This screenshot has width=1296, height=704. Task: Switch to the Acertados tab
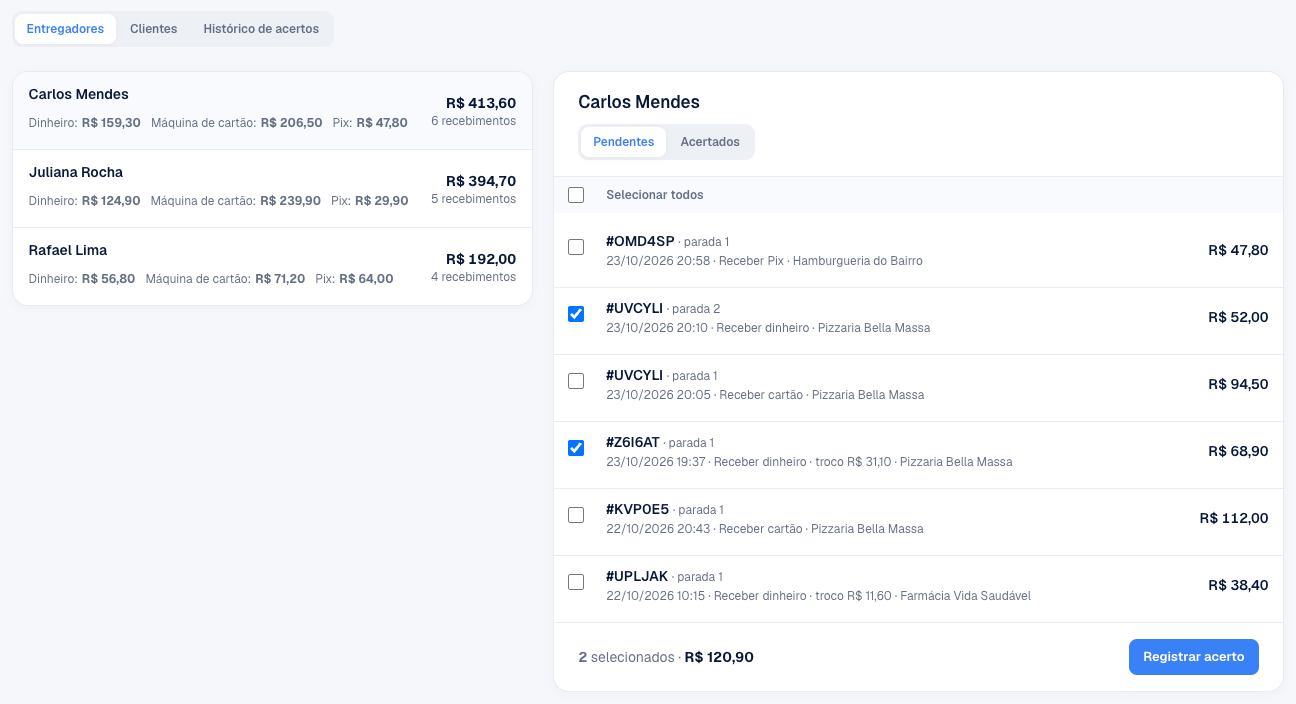click(710, 142)
